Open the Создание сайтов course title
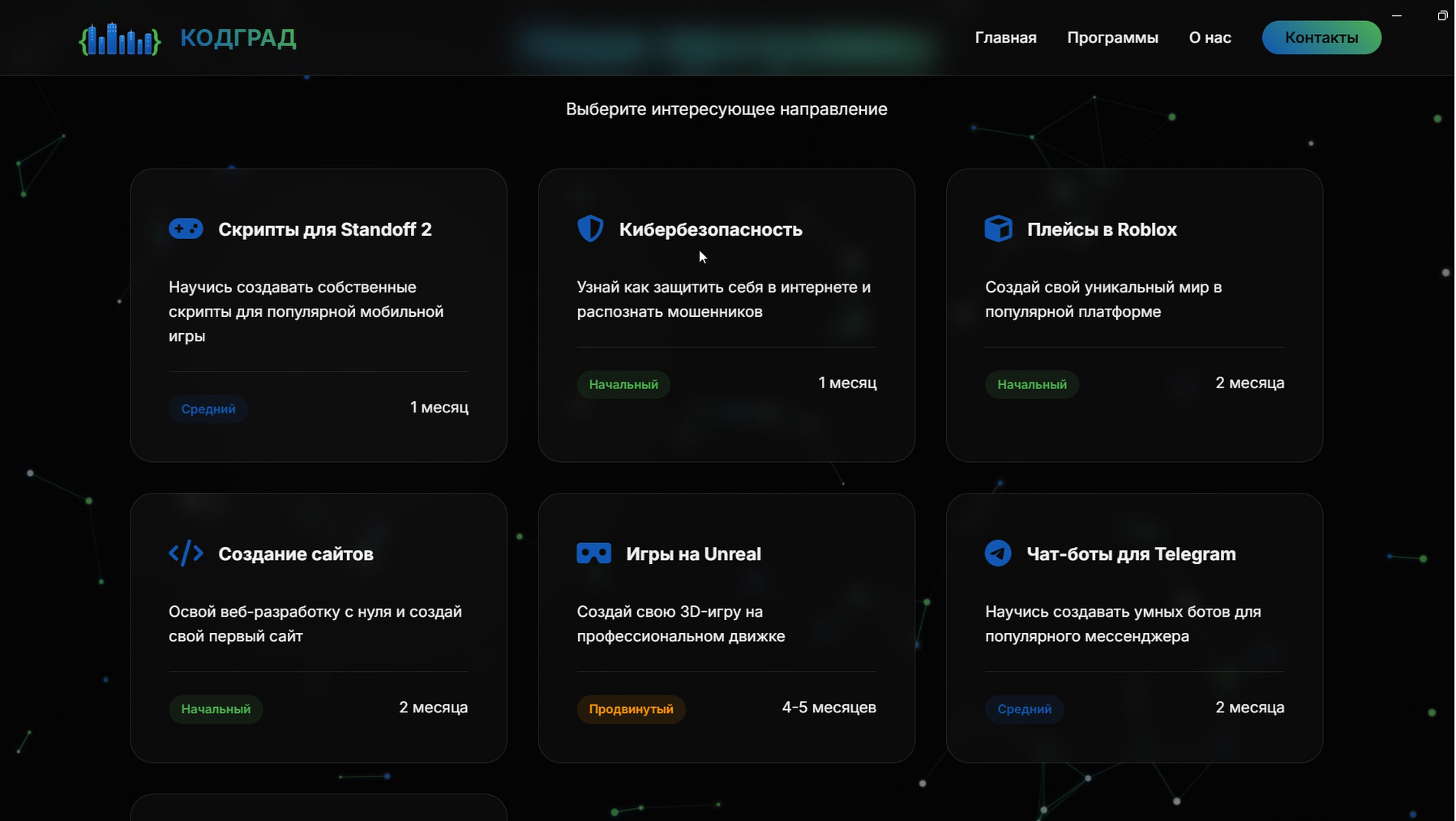Image resolution: width=1456 pixels, height=821 pixels. click(x=296, y=554)
